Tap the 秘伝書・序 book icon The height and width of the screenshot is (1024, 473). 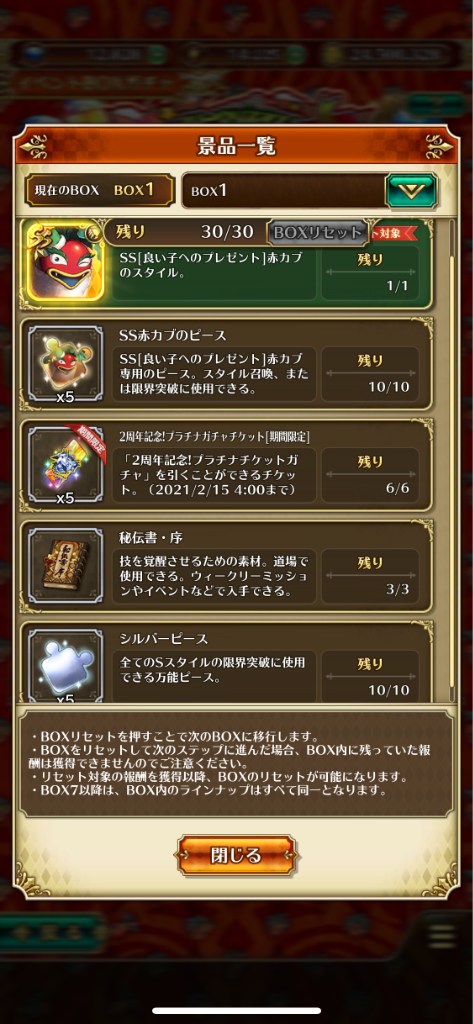coord(65,566)
